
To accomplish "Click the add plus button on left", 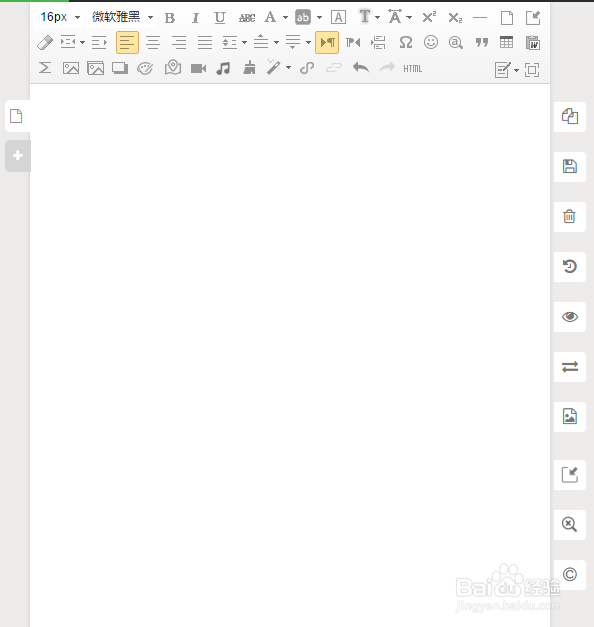I will coord(18,156).
